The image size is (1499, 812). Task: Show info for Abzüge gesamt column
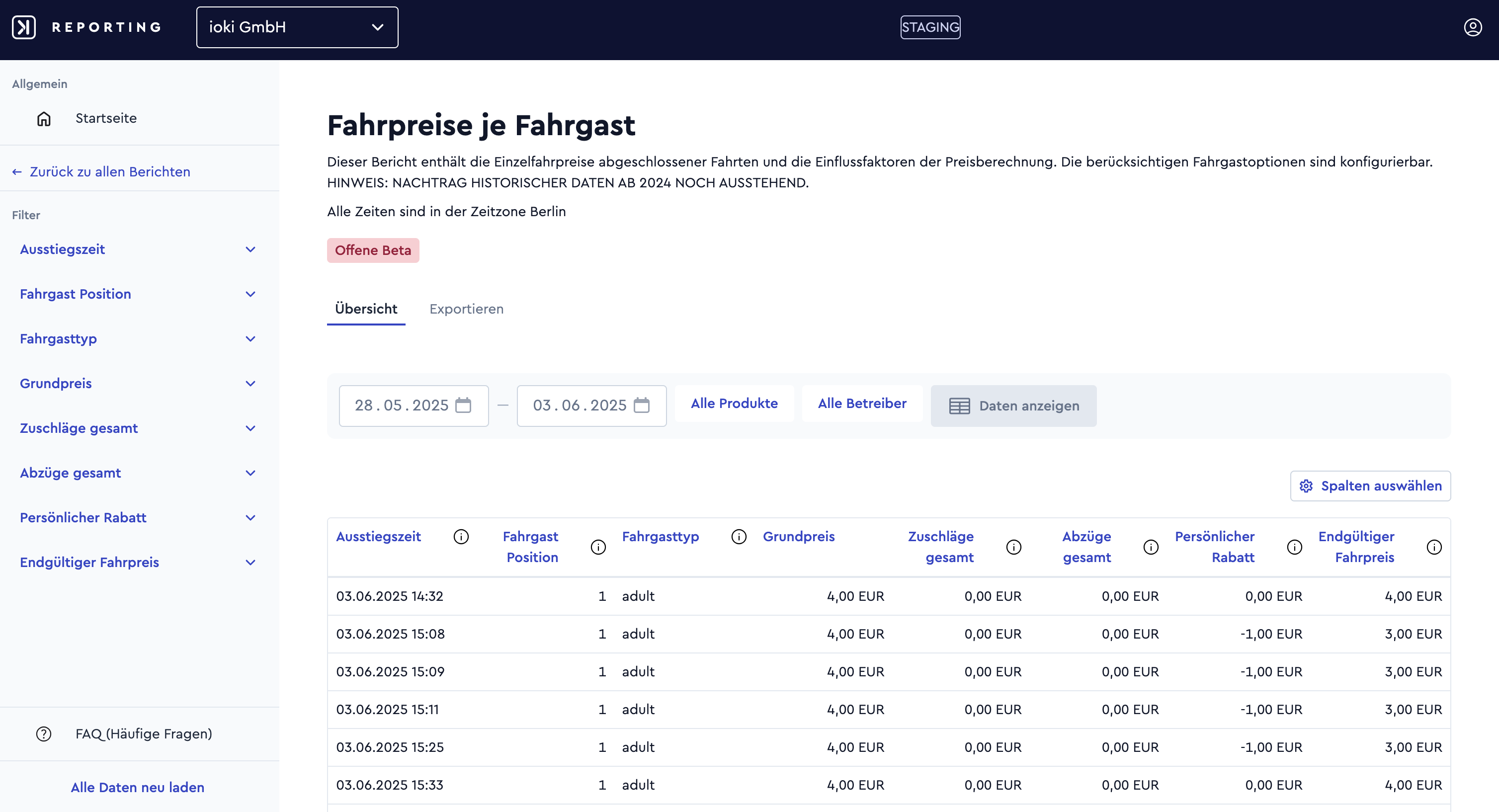(1151, 547)
